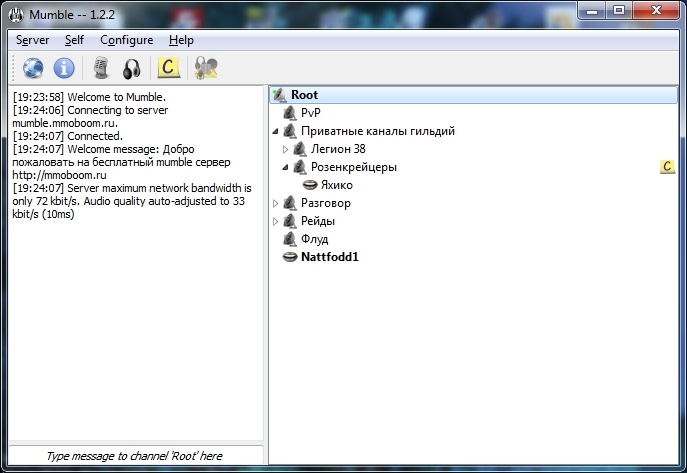Screen dimensions: 687x473
Task: Click the http://mmoboom.ru link in log
Action: (x=59, y=175)
